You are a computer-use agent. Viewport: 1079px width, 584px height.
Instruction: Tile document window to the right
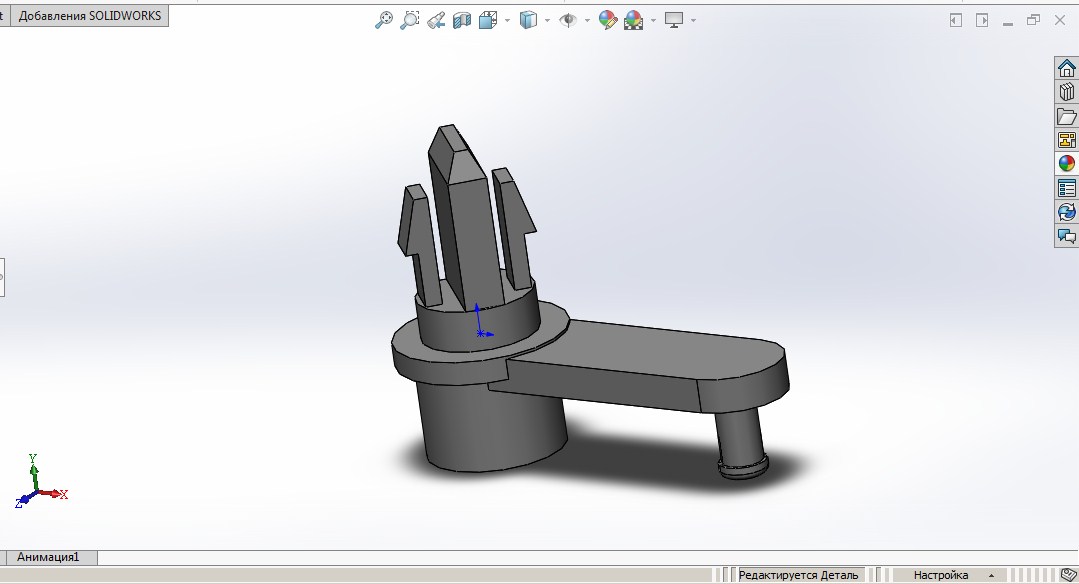(x=982, y=21)
